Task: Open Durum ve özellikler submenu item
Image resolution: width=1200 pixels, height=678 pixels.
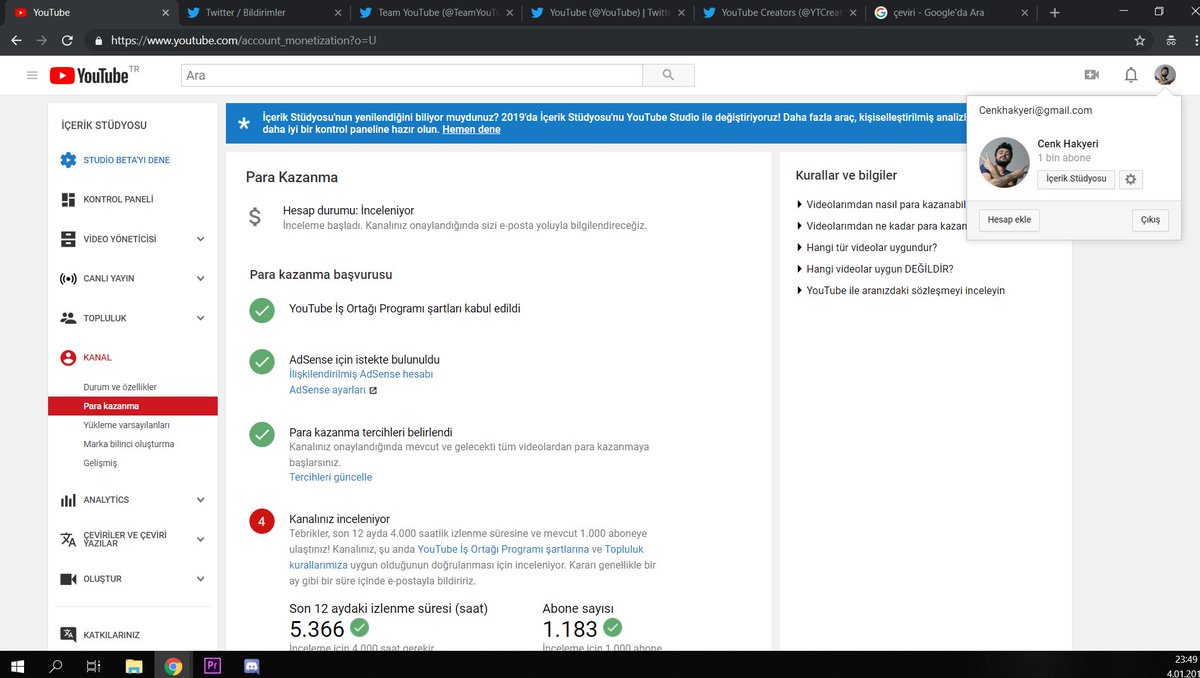Action: coord(120,387)
